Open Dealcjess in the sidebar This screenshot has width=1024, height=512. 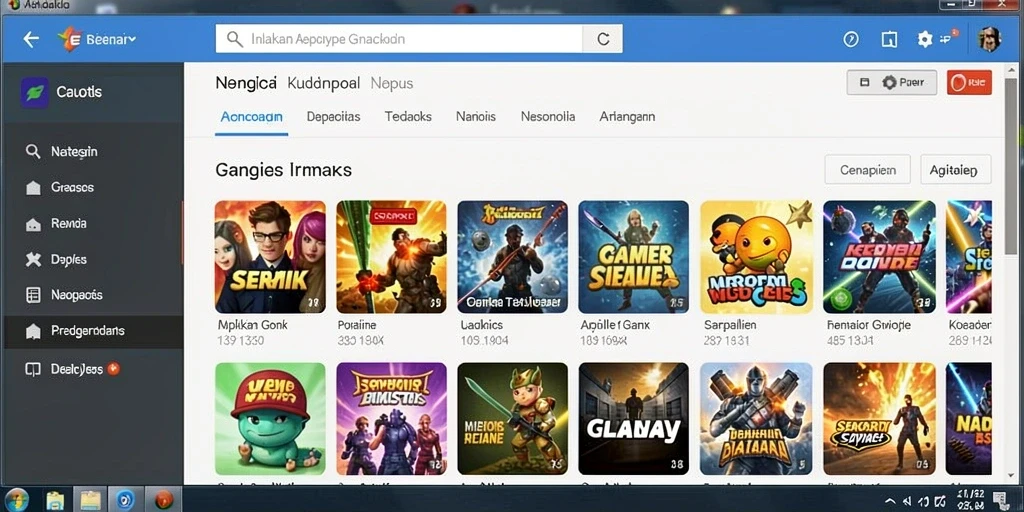point(91,369)
